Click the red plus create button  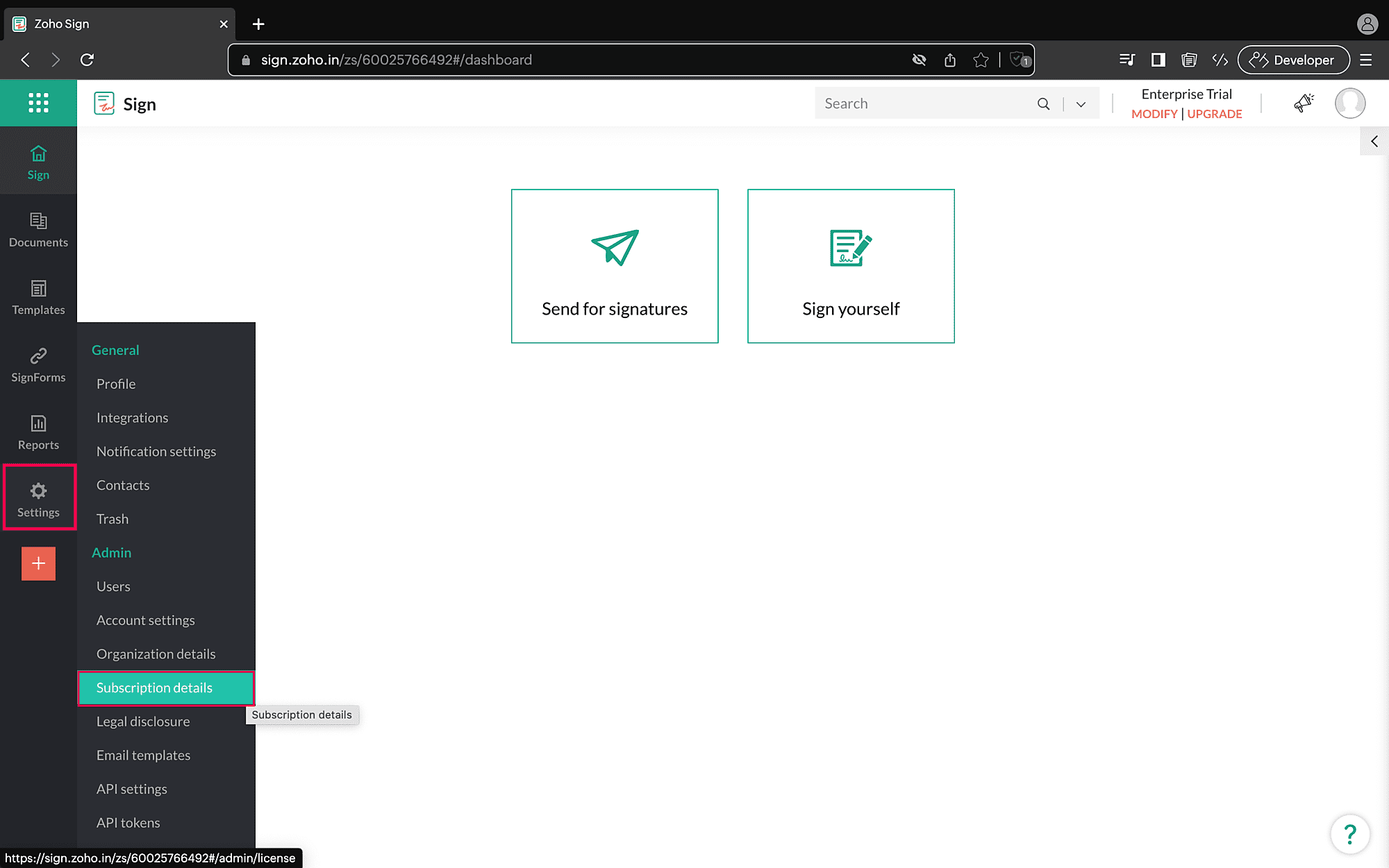[38, 563]
